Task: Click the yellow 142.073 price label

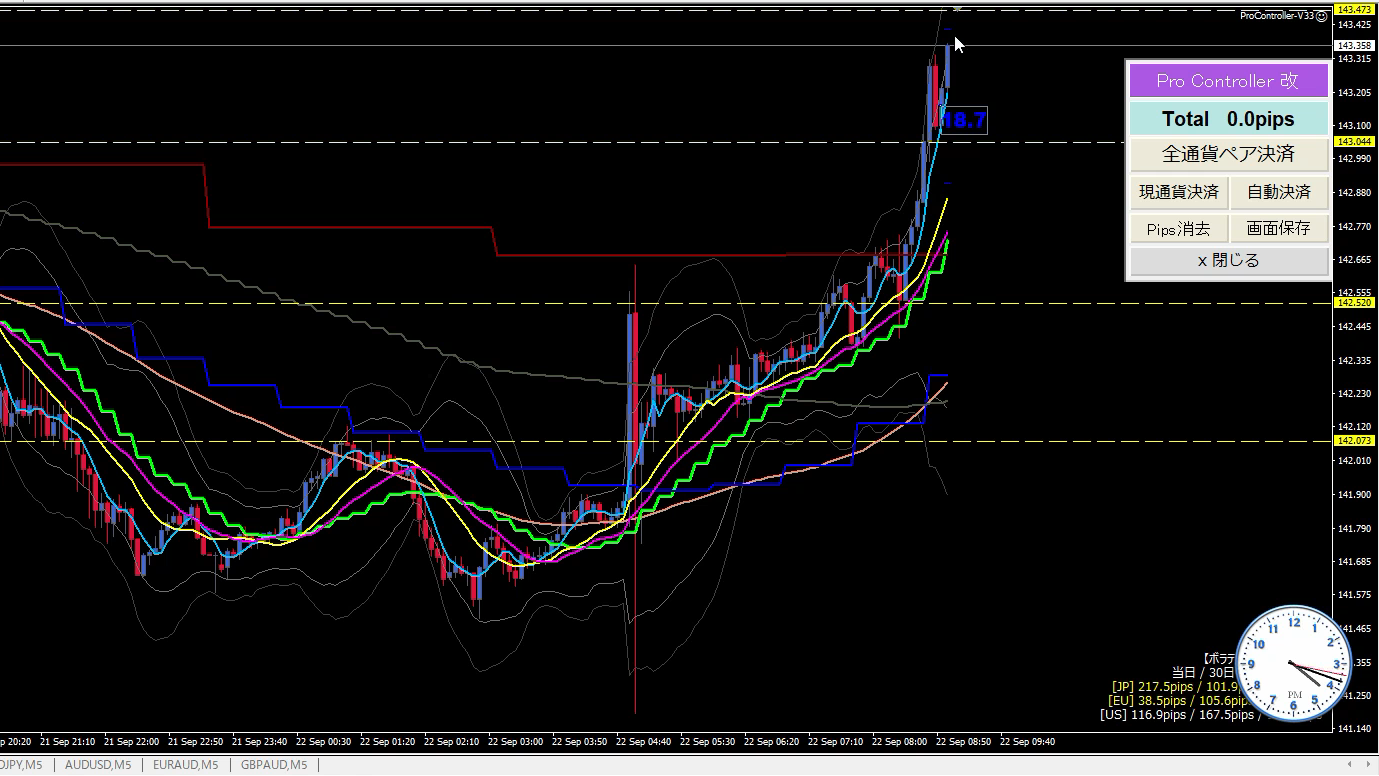Action: [1354, 440]
